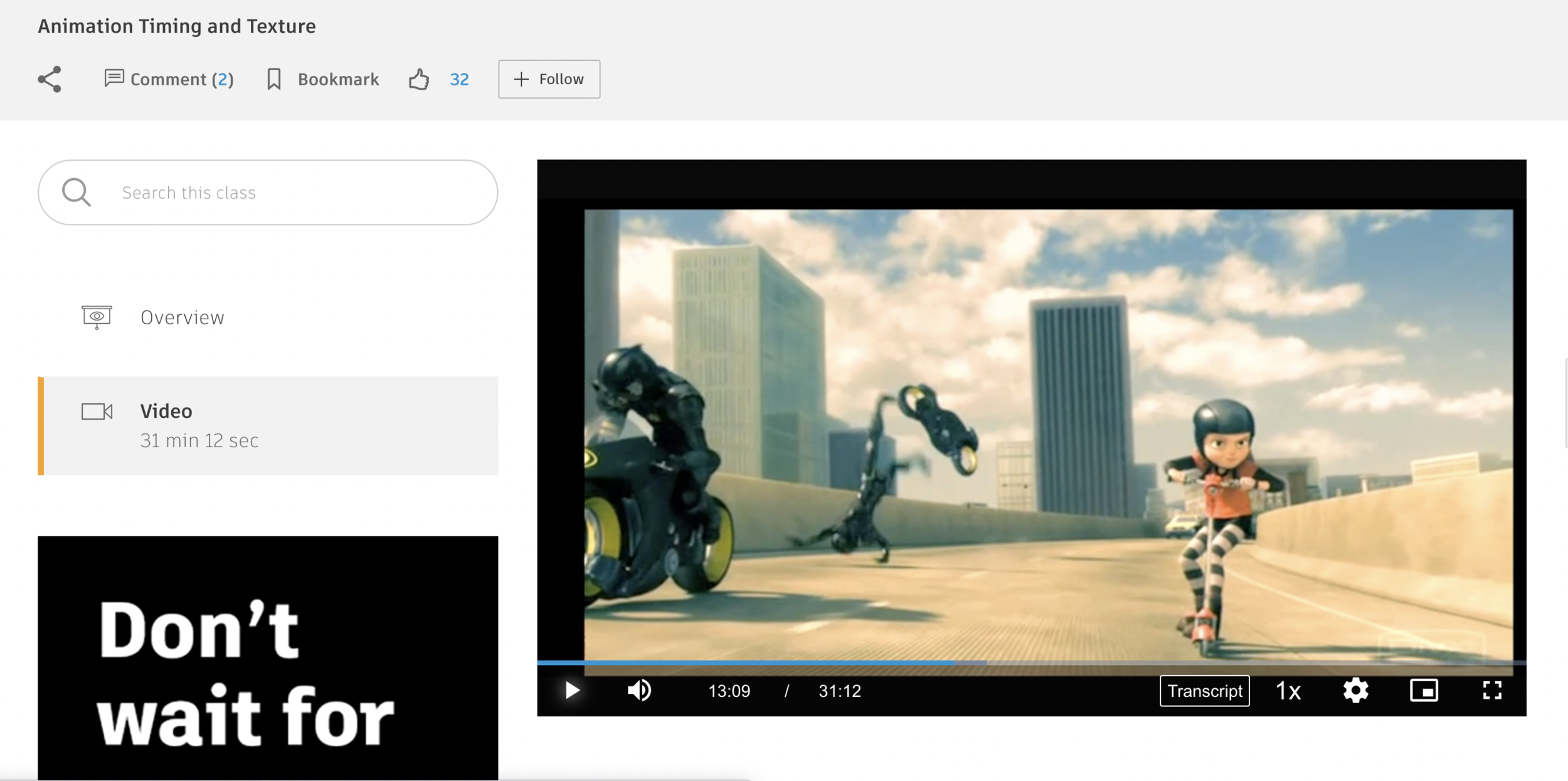Image resolution: width=1568 pixels, height=781 pixels.
Task: Open the 1x playback speed menu
Action: pos(1288,691)
